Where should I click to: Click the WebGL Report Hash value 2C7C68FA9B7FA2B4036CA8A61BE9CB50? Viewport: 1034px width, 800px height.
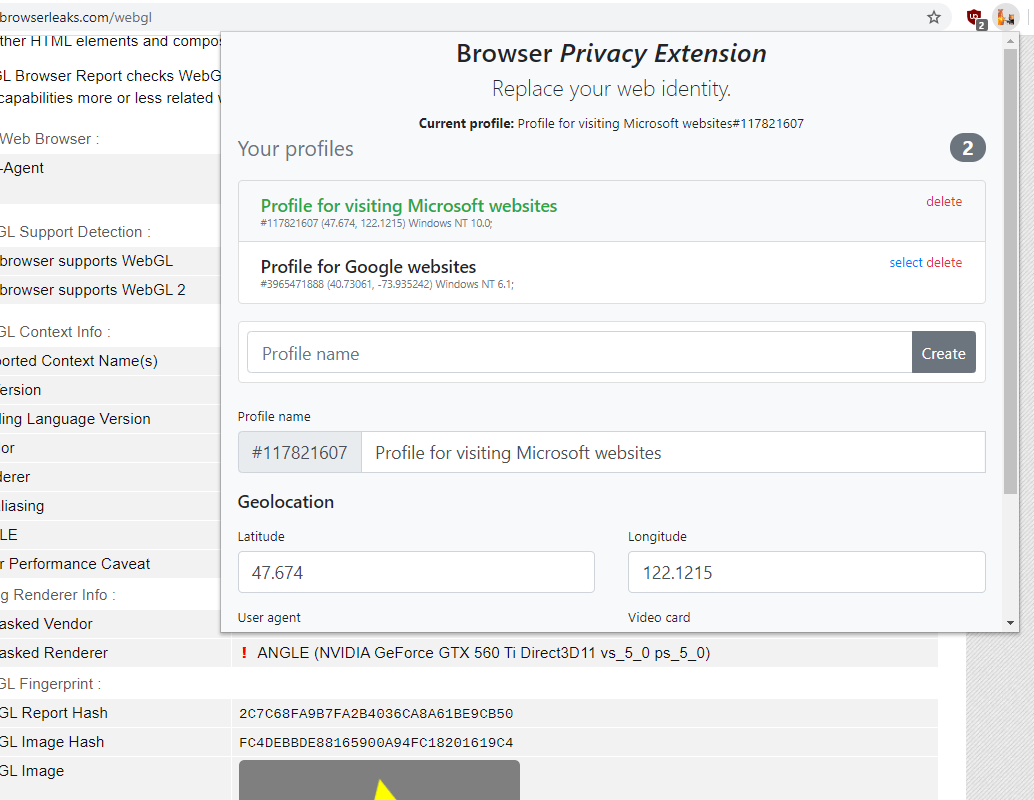pos(376,714)
